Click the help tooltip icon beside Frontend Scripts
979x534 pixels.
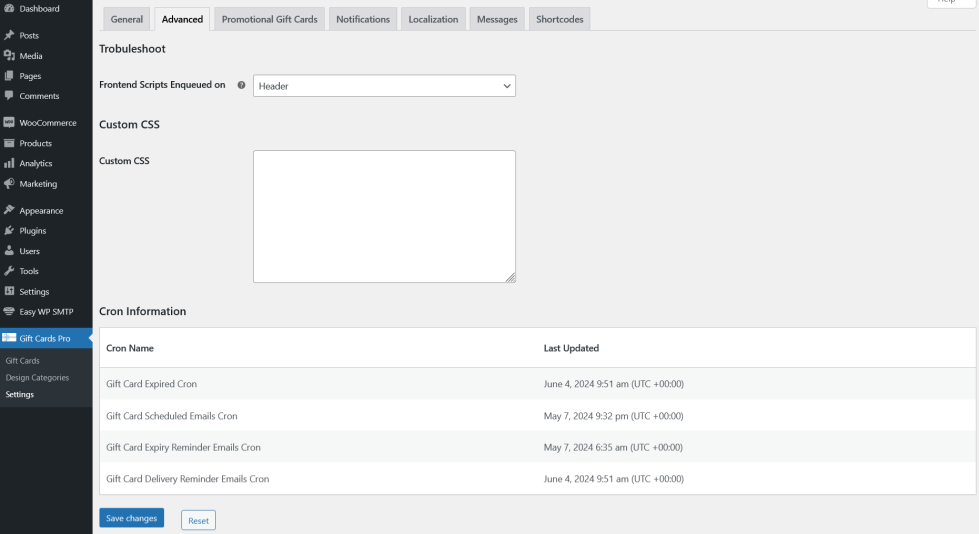[x=241, y=86]
